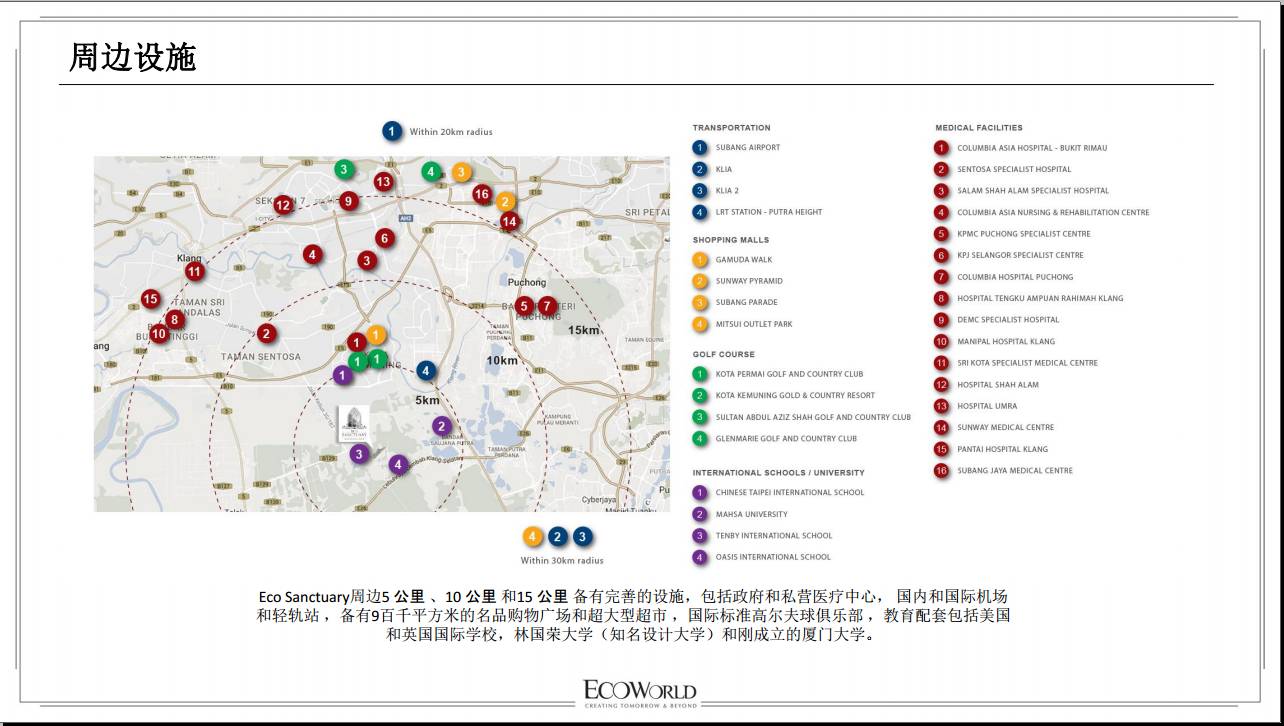Select the KLIA 2 legend icon
This screenshot has height=726, width=1284.
[700, 191]
